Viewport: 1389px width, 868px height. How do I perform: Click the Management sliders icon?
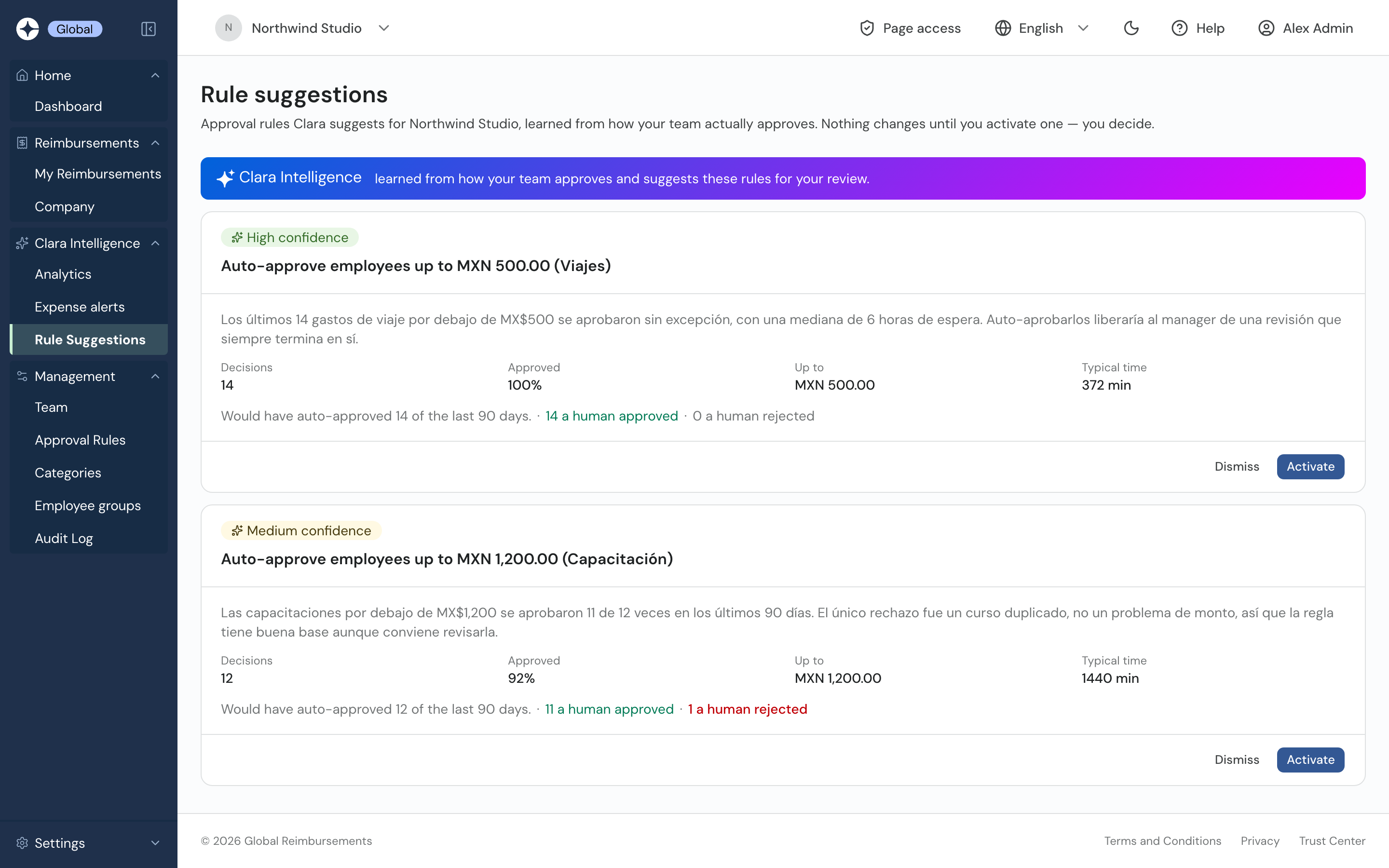coord(22,377)
